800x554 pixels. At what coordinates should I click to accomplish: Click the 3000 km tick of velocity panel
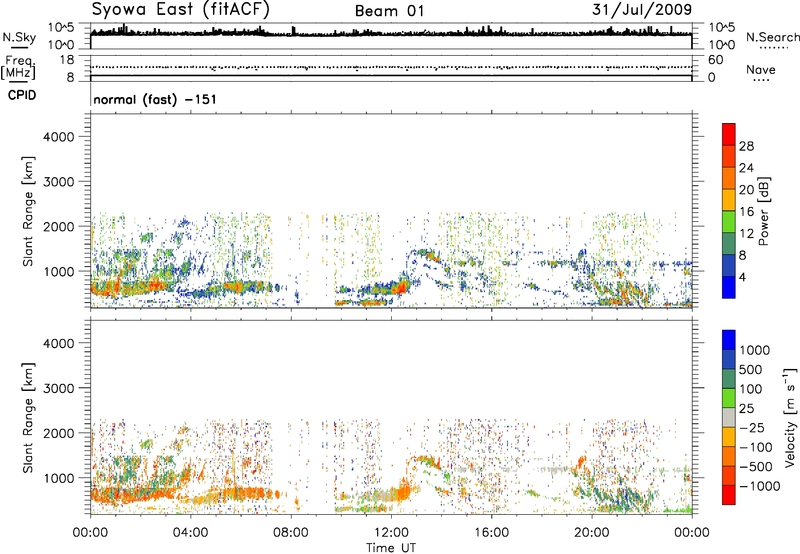tap(58, 388)
